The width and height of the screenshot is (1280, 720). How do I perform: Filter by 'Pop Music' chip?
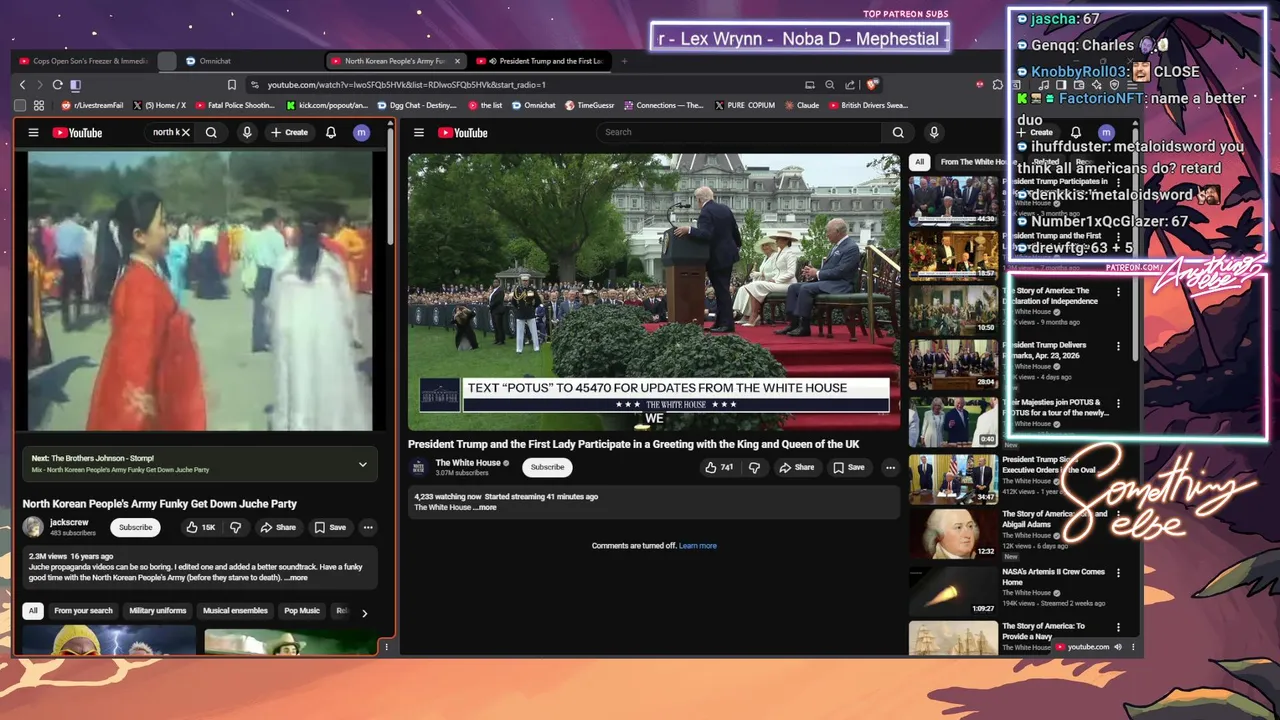click(302, 610)
